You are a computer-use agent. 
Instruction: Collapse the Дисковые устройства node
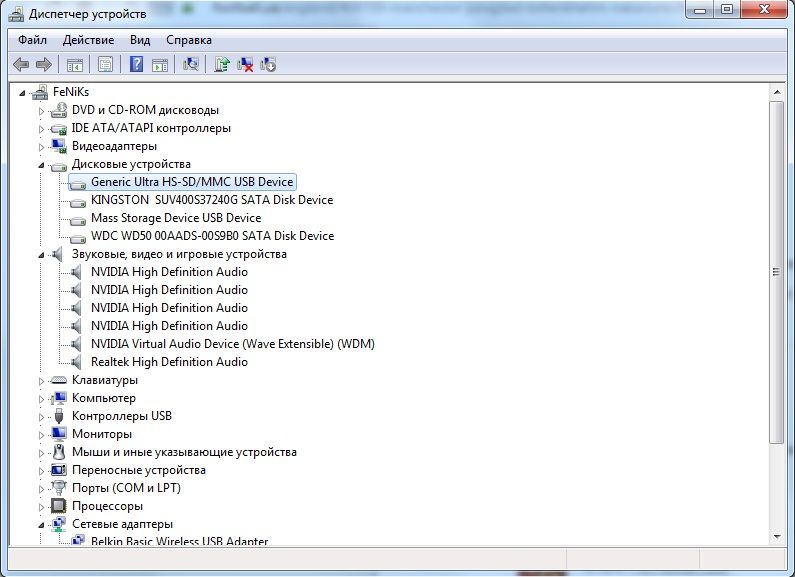42,165
